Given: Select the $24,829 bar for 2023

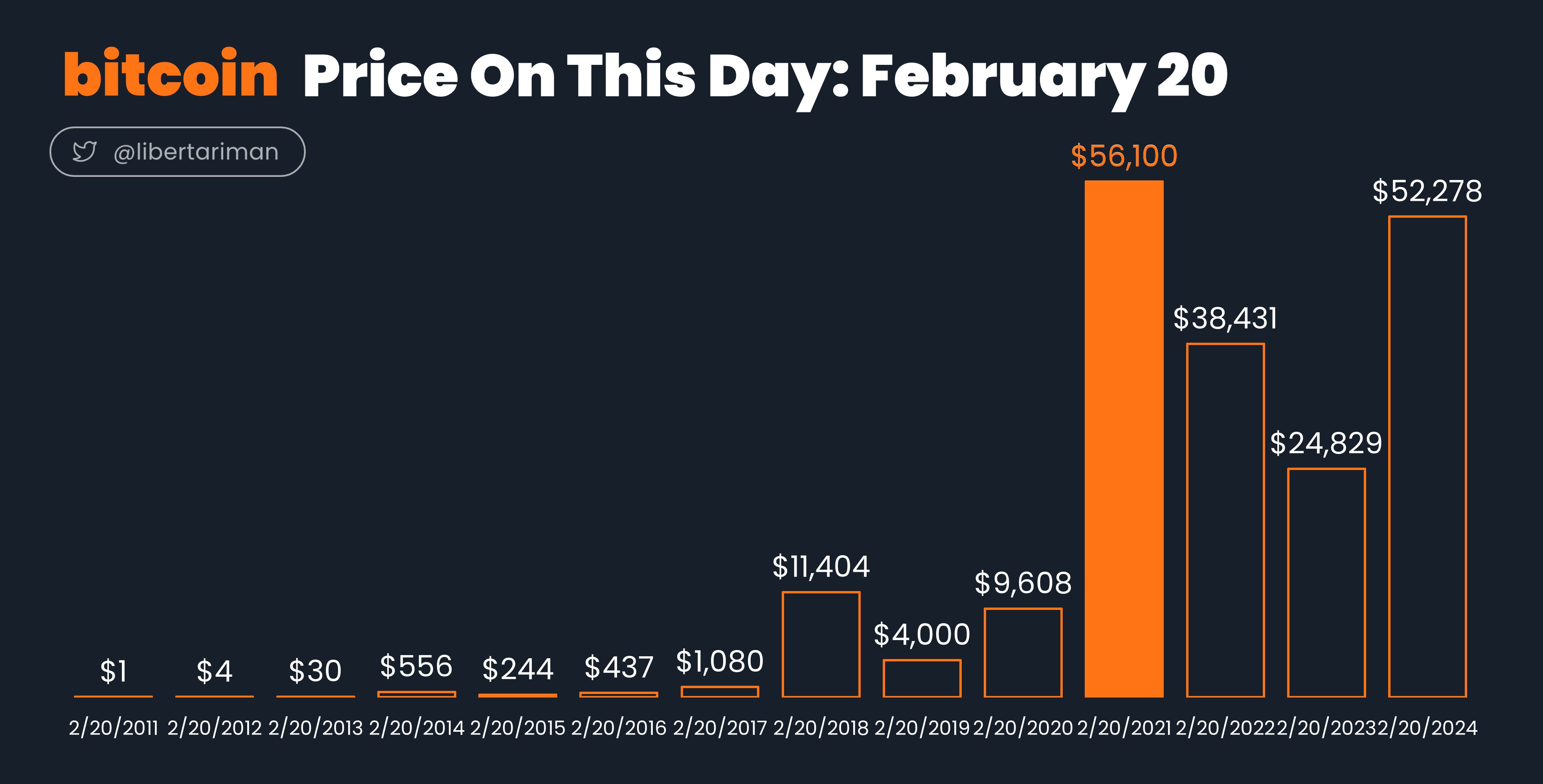Looking at the screenshot, I should 1327,583.
